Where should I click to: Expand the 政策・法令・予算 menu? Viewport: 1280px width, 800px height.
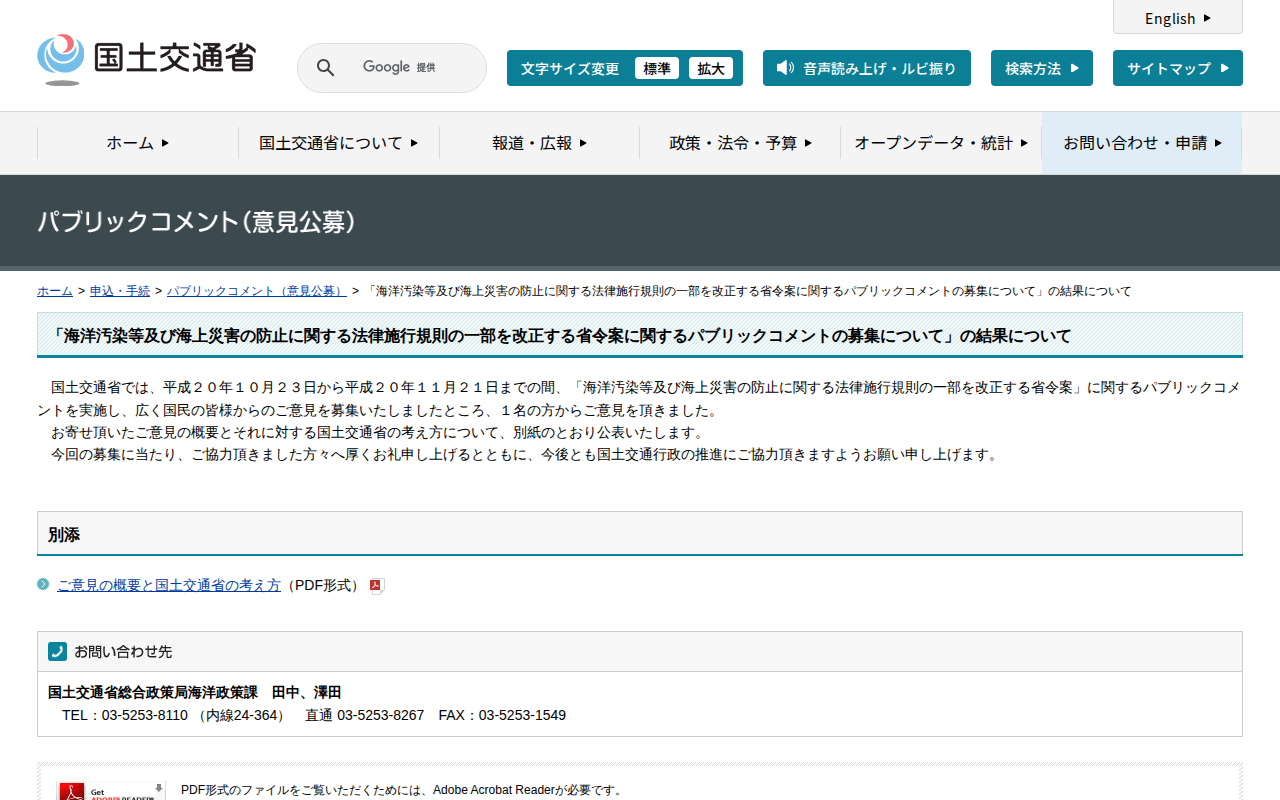coord(740,143)
